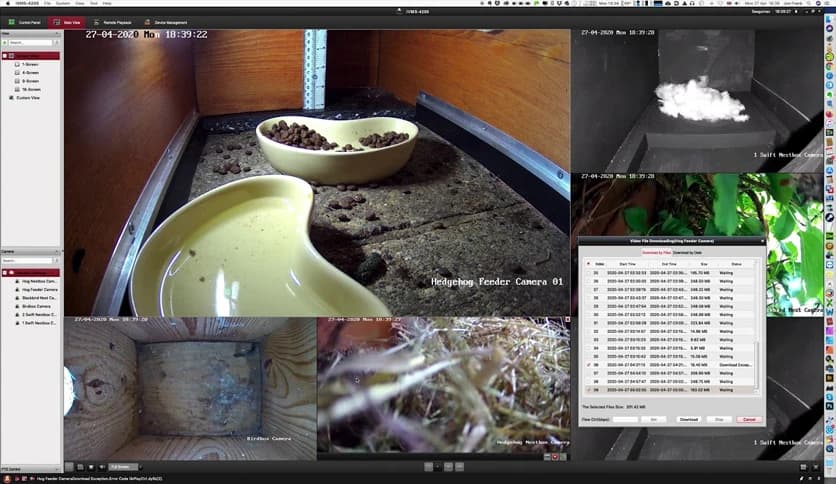This screenshot has width=836, height=484.
Task: Select Blackbird Nest Camera in list
Action: pyautogui.click(x=36, y=298)
